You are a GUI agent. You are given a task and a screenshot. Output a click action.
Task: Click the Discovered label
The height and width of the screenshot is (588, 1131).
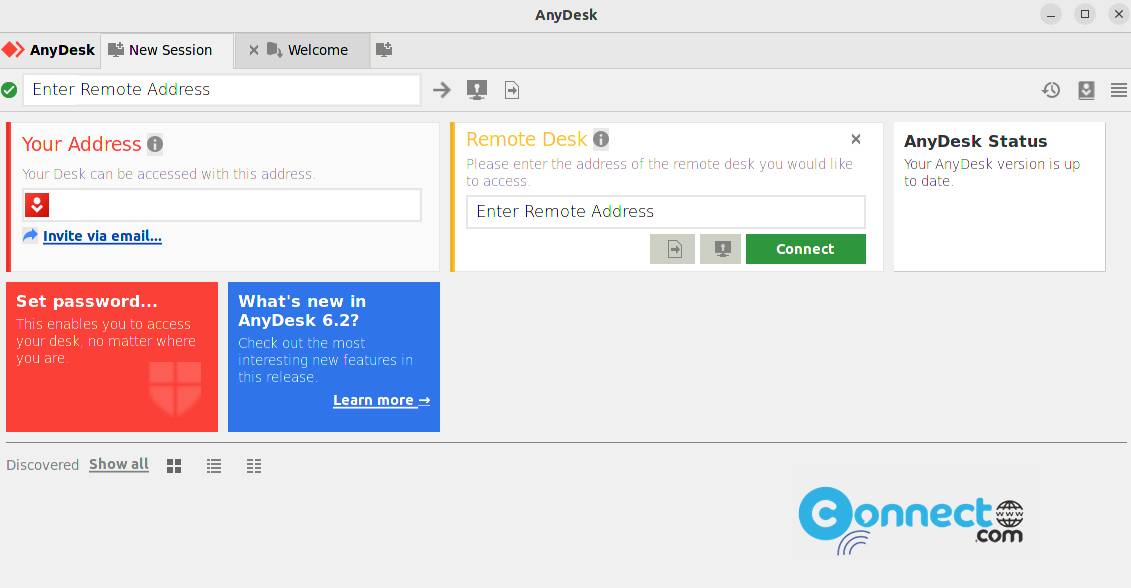43,465
